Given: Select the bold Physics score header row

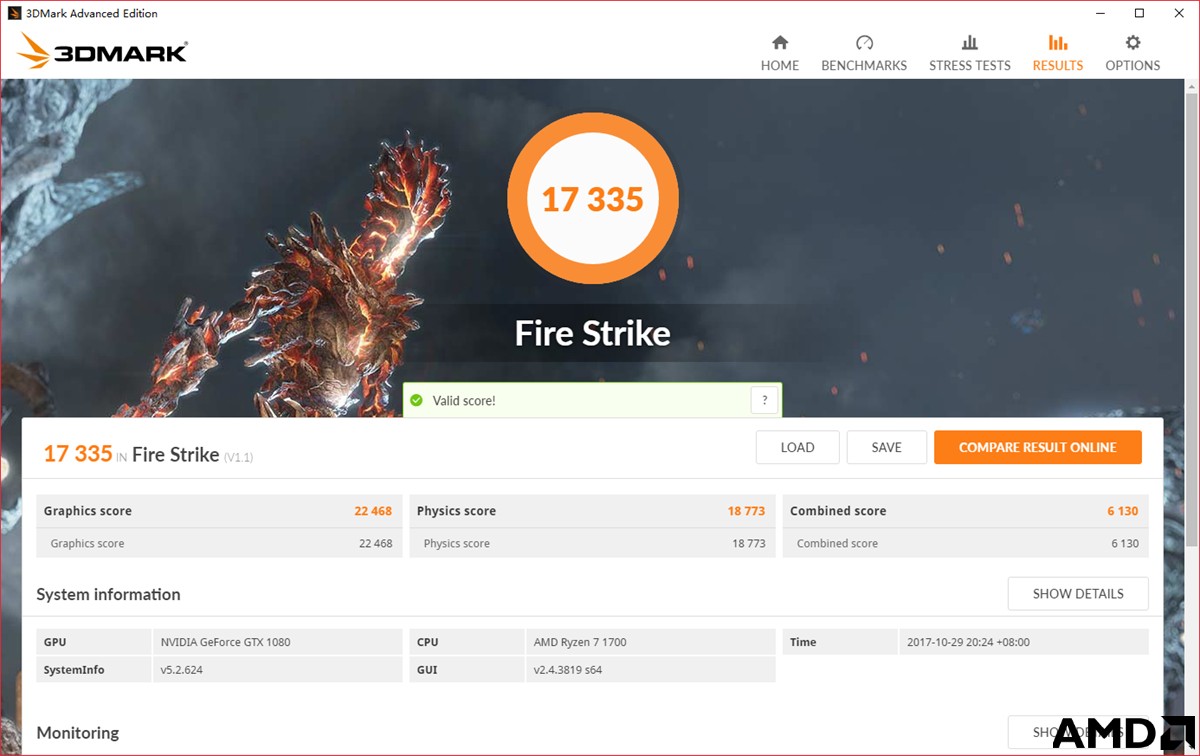Looking at the screenshot, I should pyautogui.click(x=593, y=511).
